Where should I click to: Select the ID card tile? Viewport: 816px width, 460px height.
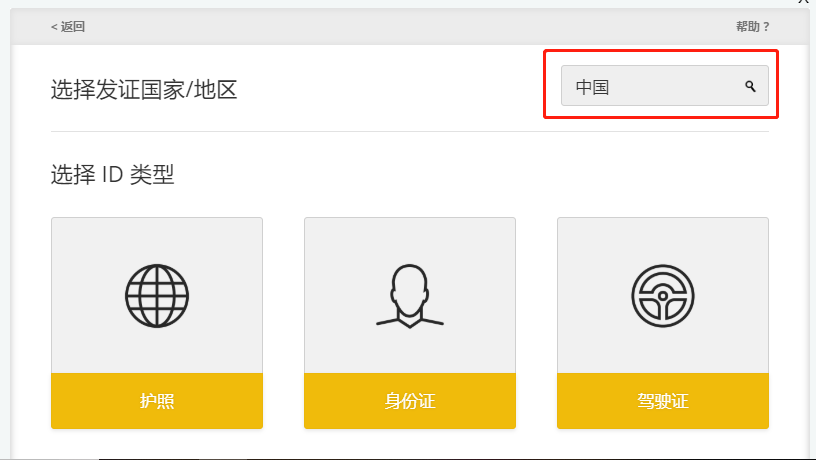(x=410, y=401)
